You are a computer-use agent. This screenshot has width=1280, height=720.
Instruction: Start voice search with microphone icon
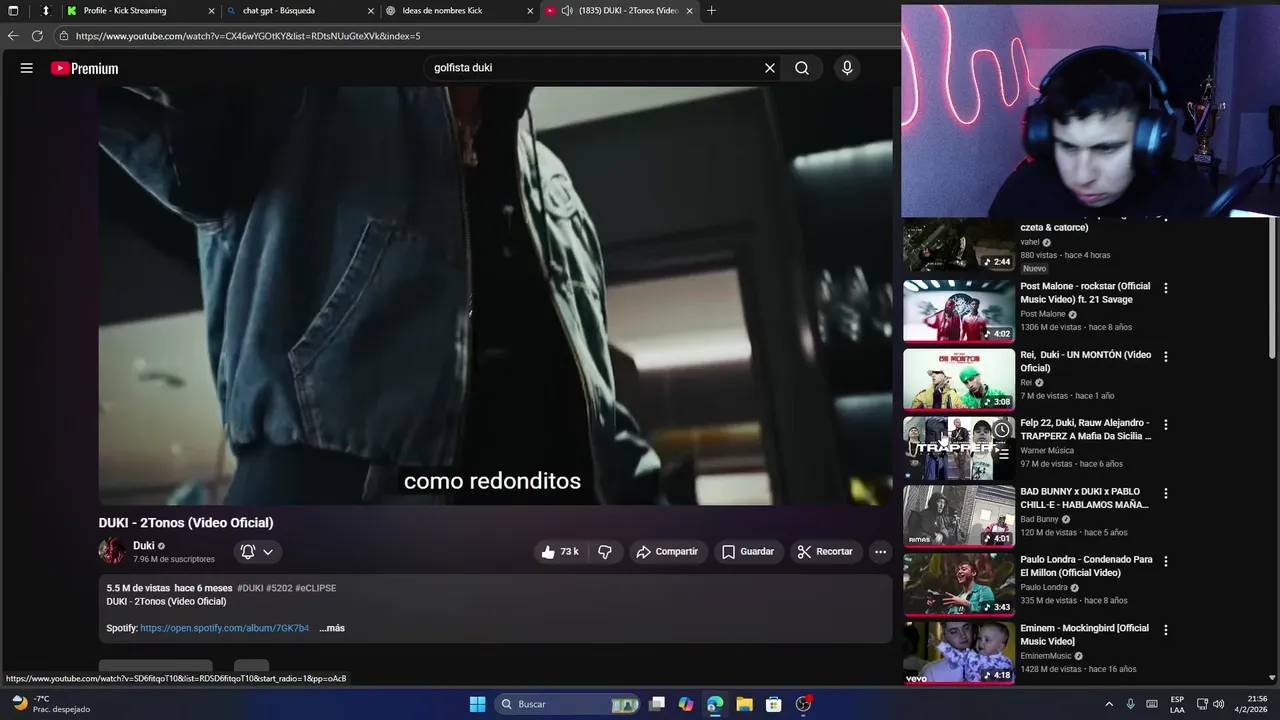(x=847, y=68)
